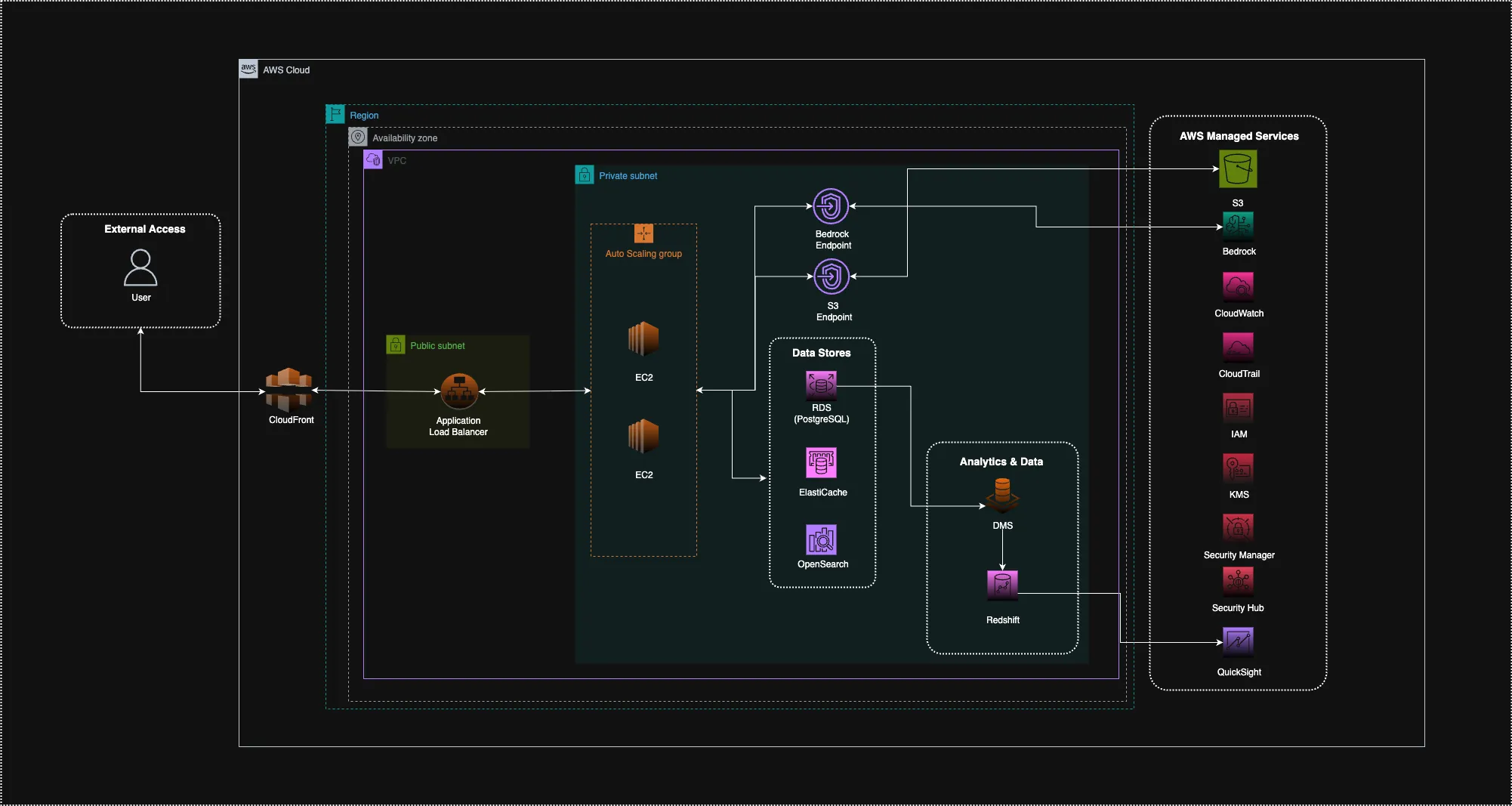
Task: Select the Auto Scaling group icon
Action: (x=643, y=233)
